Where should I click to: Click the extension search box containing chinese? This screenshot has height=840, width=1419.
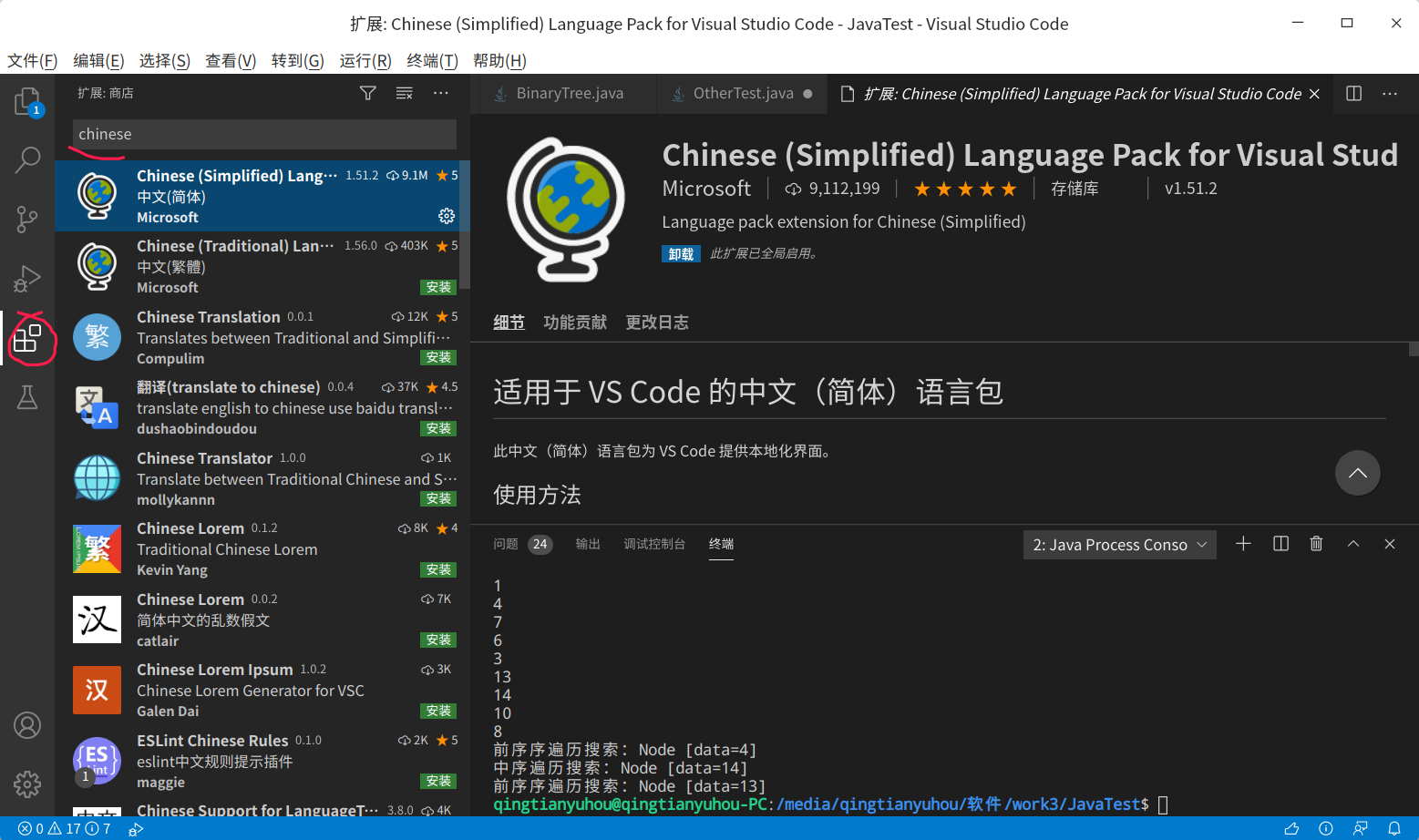tap(264, 134)
